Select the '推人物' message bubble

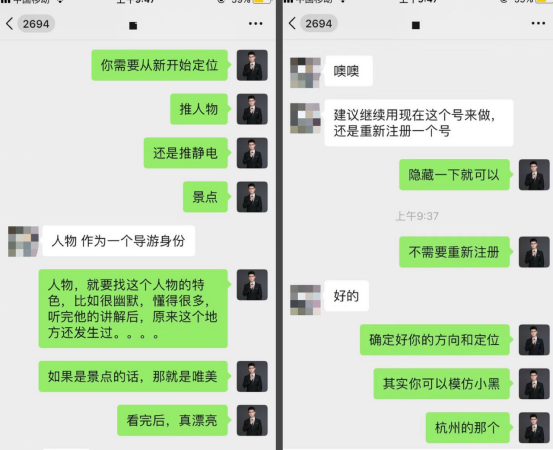200,109
